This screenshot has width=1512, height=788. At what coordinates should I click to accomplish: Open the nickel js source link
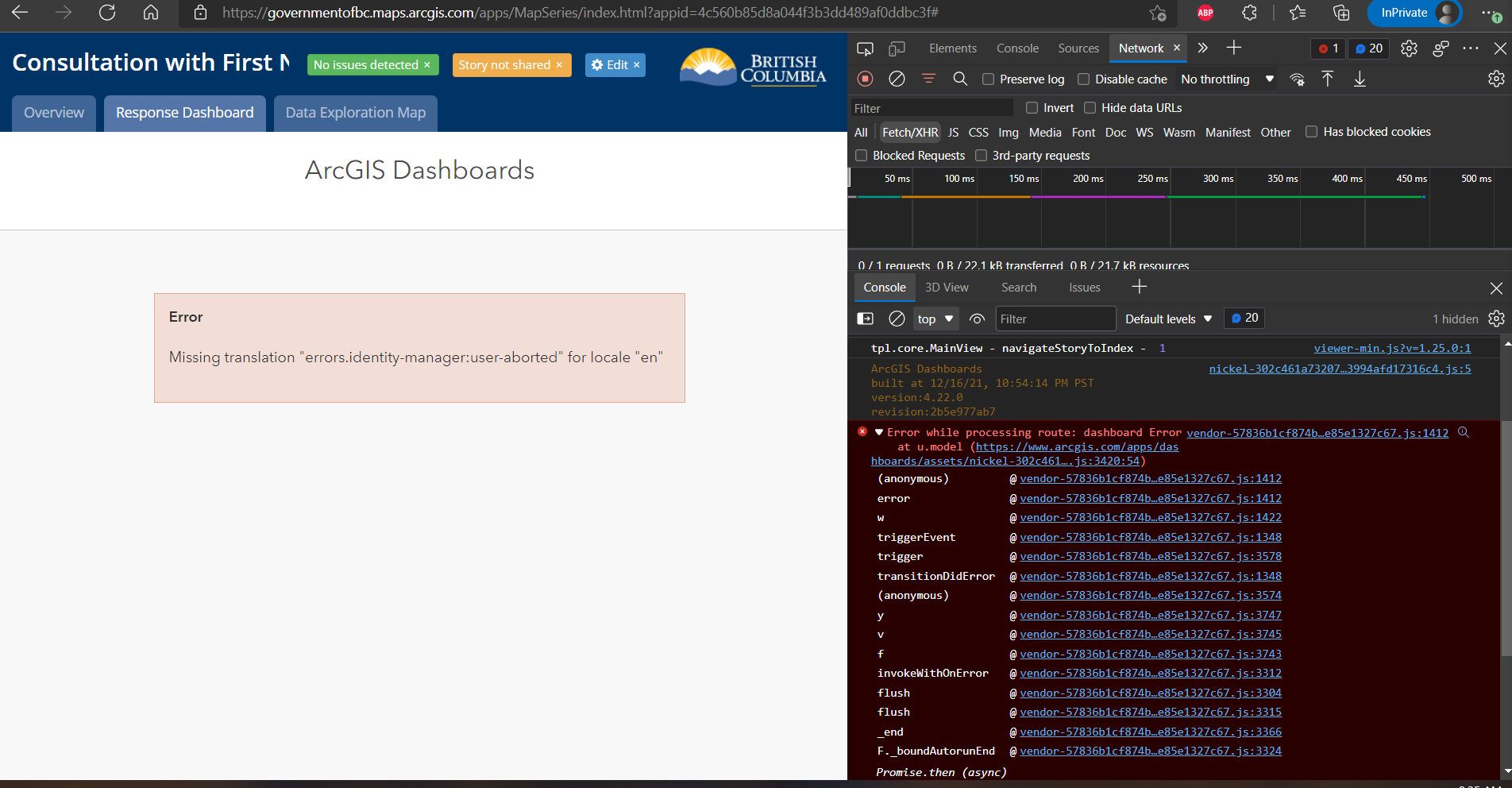coord(1340,369)
